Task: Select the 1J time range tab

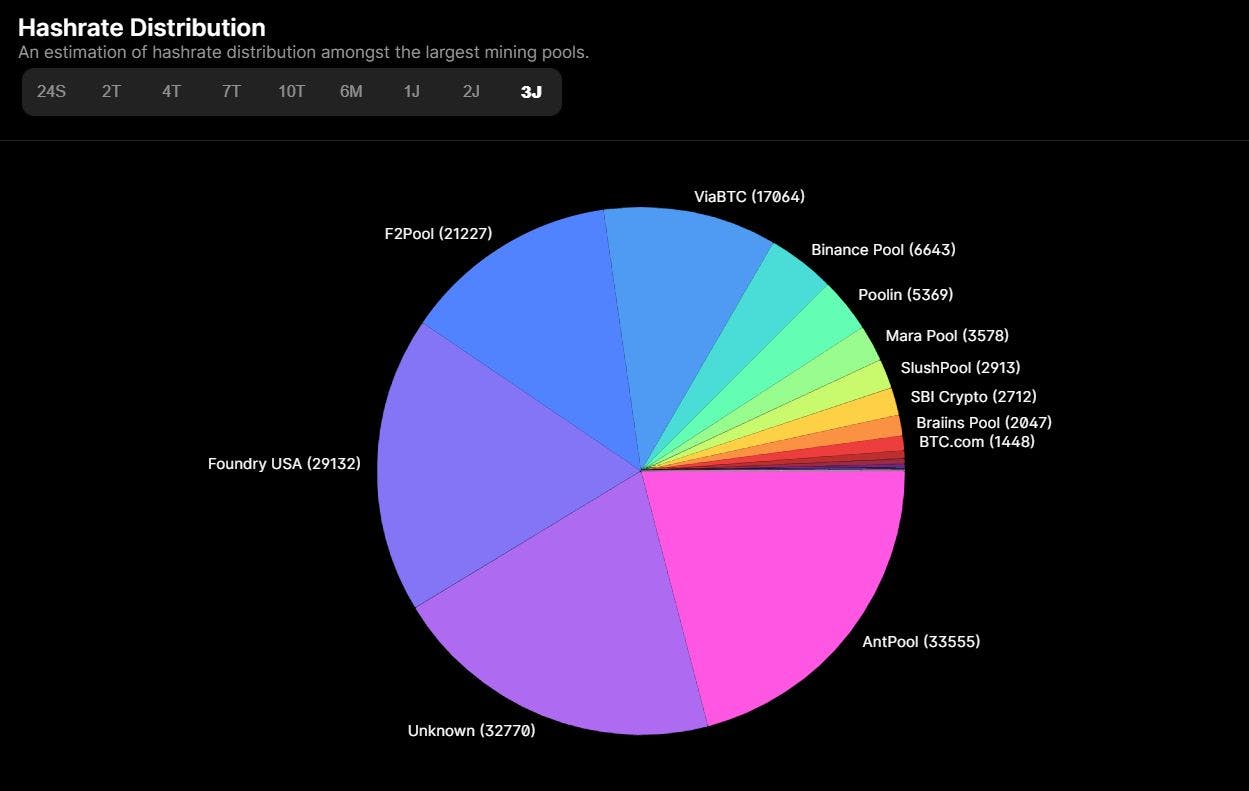Action: (411, 92)
